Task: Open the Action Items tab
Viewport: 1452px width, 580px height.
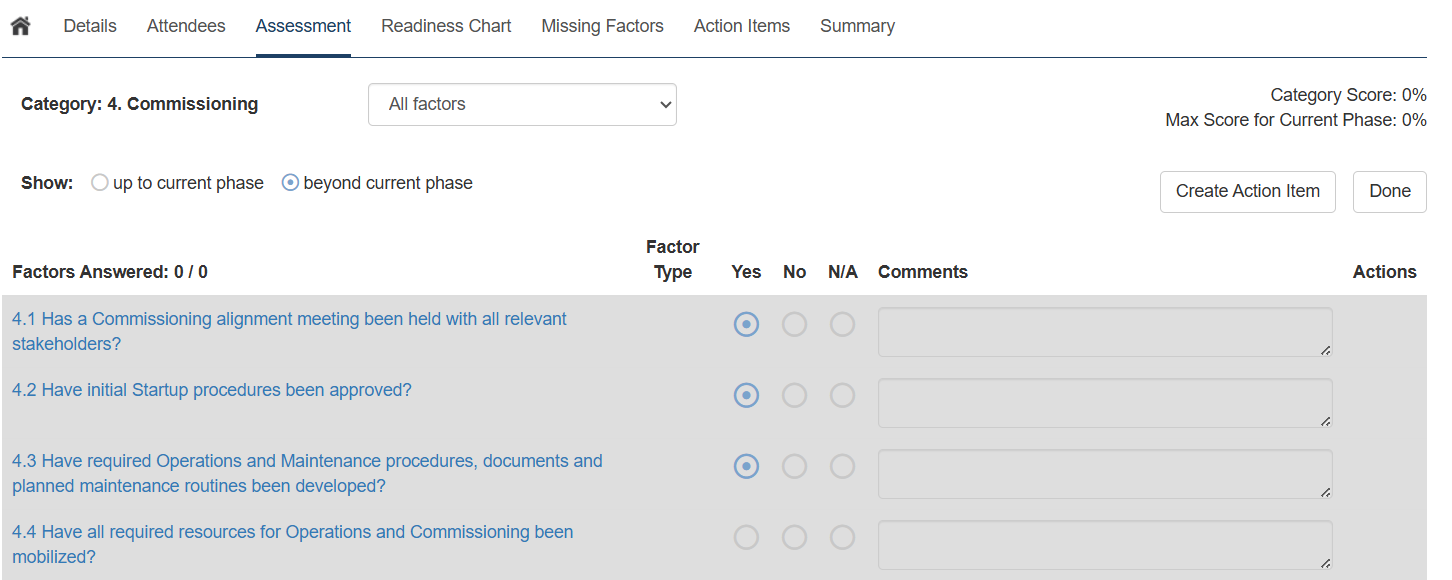Action: [x=741, y=26]
